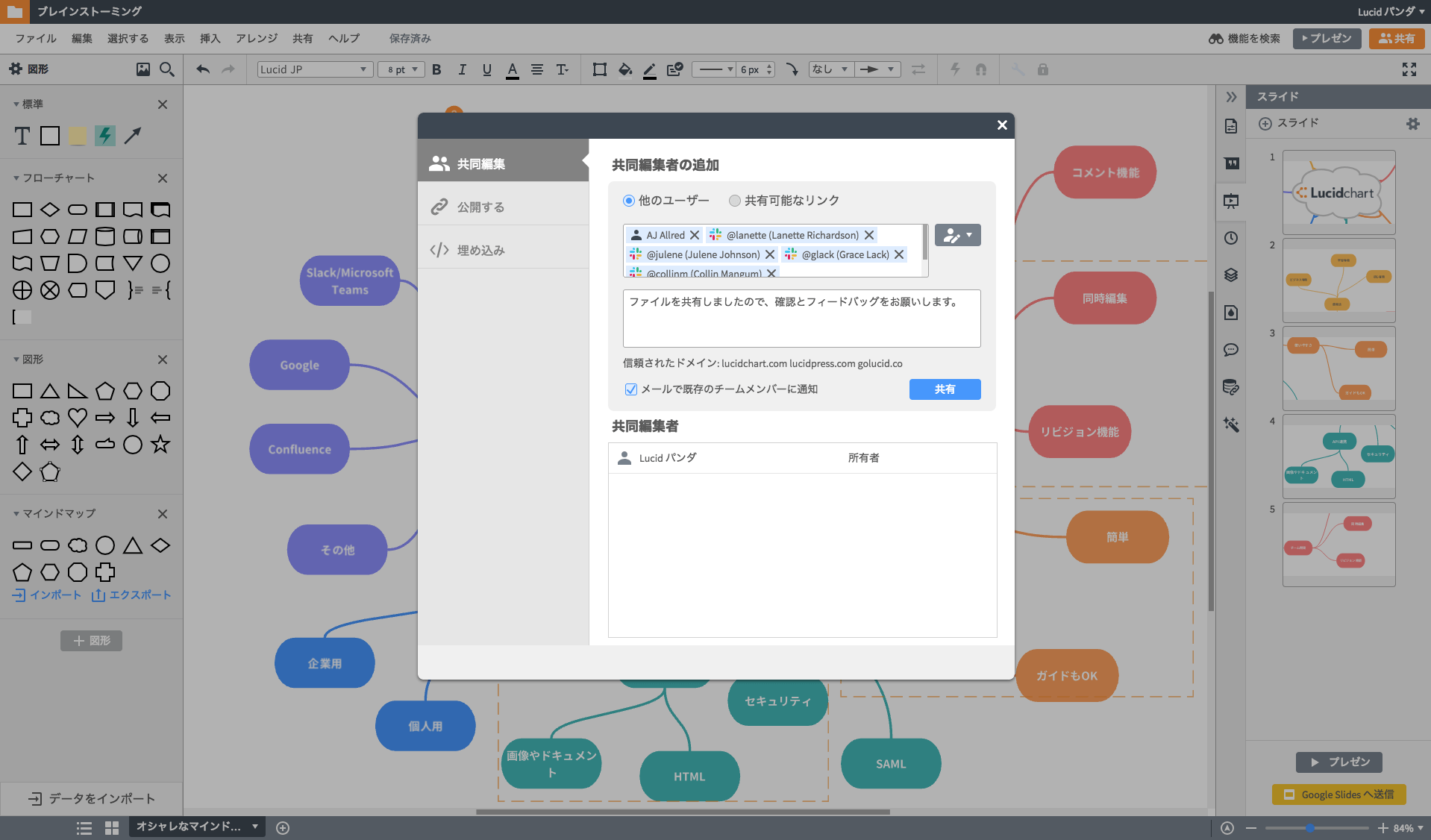1431x840 pixels.
Task: Switch to the 公開する tab
Action: [480, 207]
